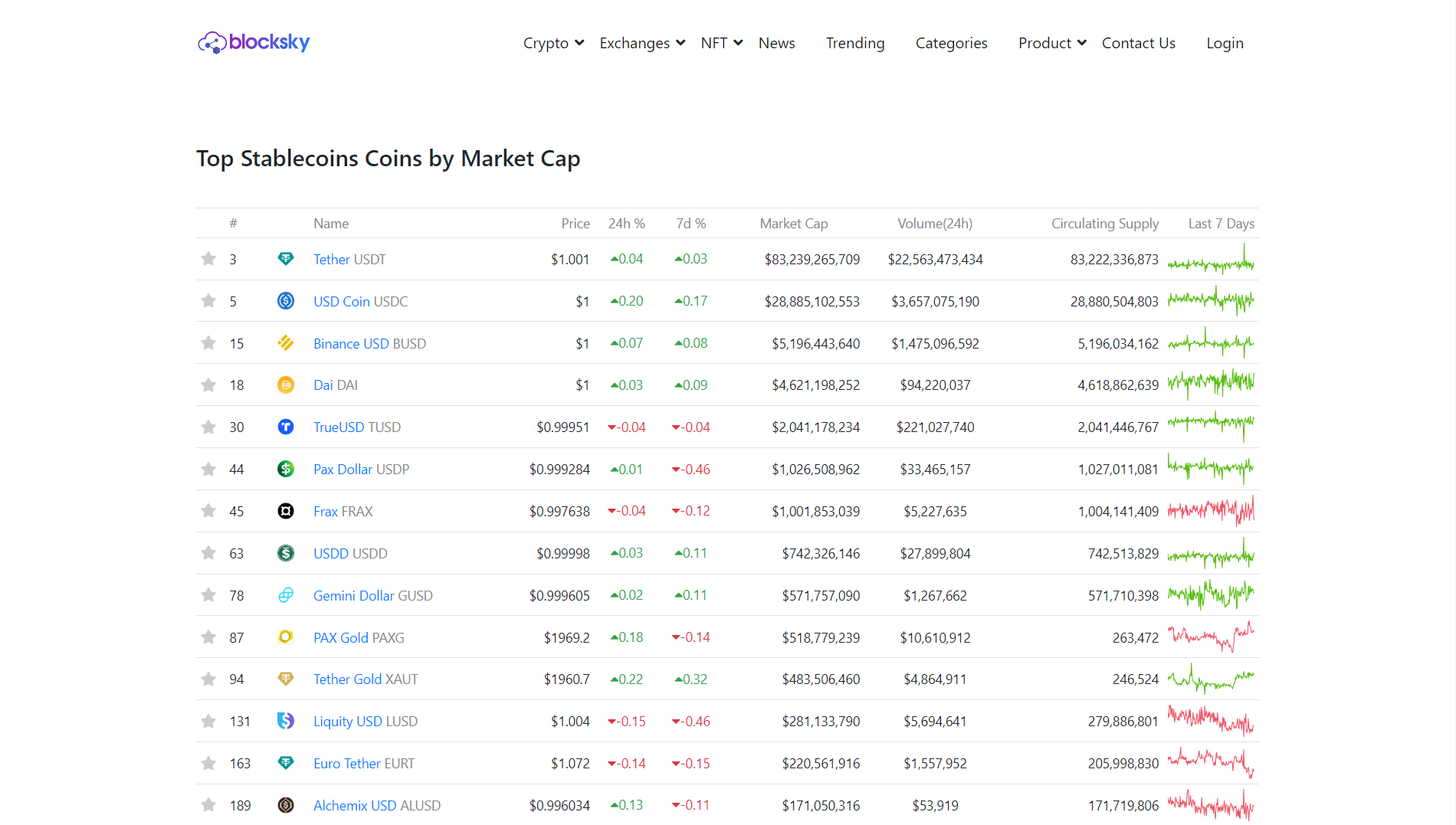Open the Trending page
The width and height of the screenshot is (1456, 825).
click(855, 43)
